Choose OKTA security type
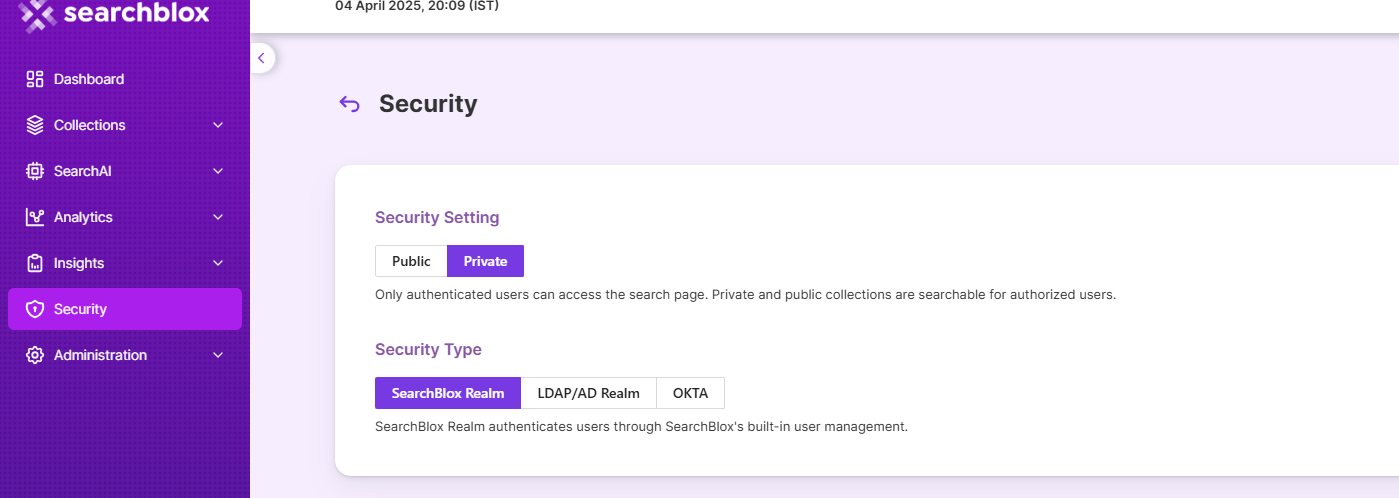The image size is (1399, 498). (x=690, y=393)
